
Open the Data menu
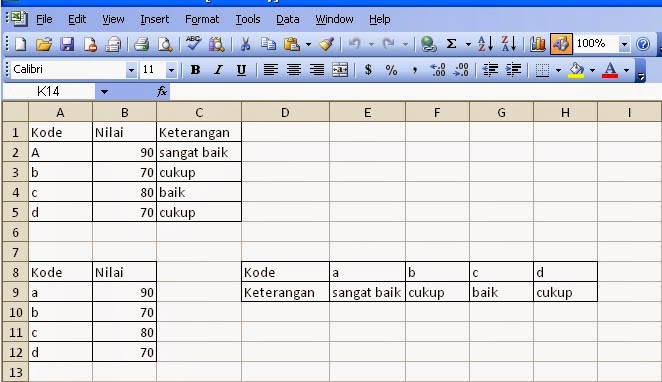(x=288, y=19)
